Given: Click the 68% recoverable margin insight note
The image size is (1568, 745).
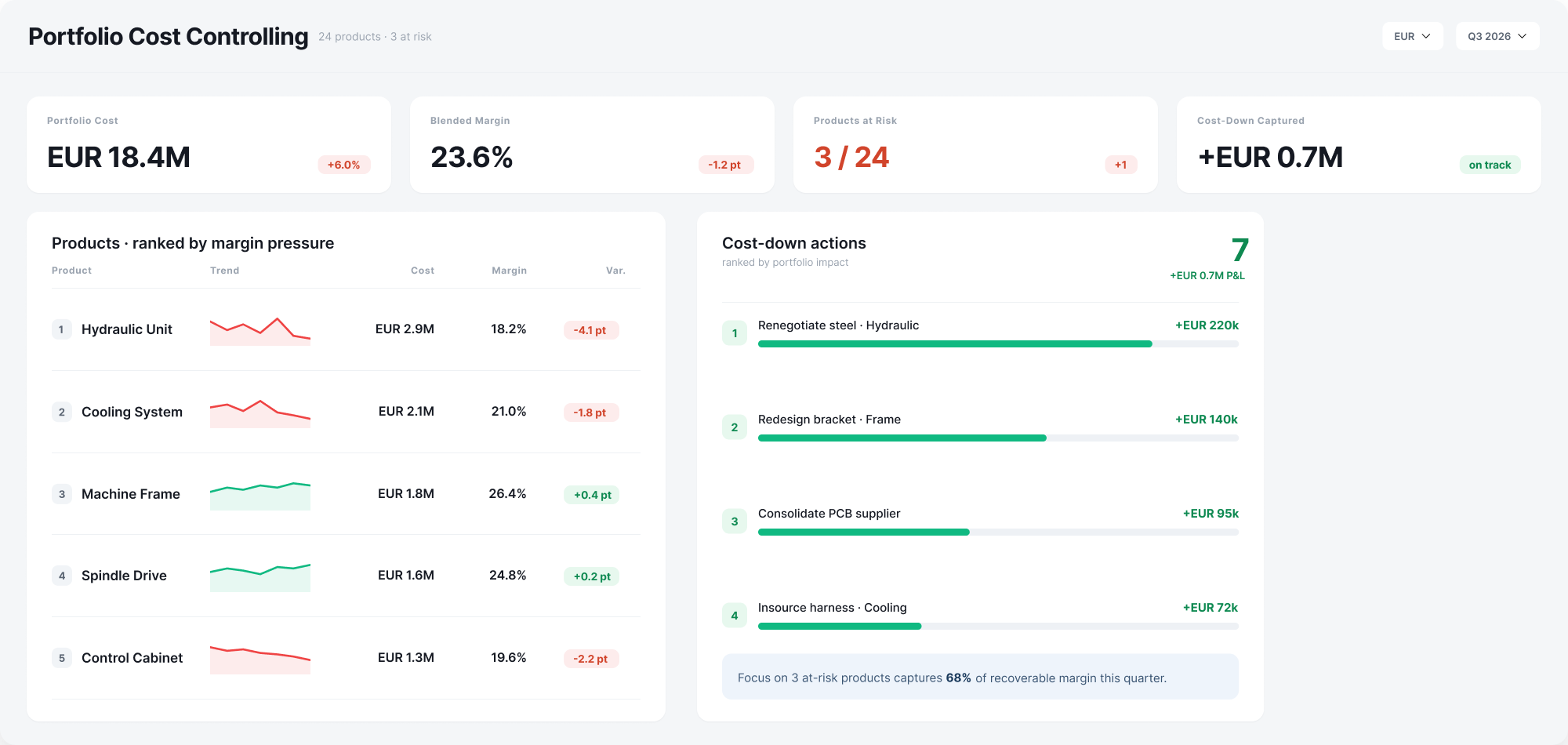Looking at the screenshot, I should pos(980,677).
